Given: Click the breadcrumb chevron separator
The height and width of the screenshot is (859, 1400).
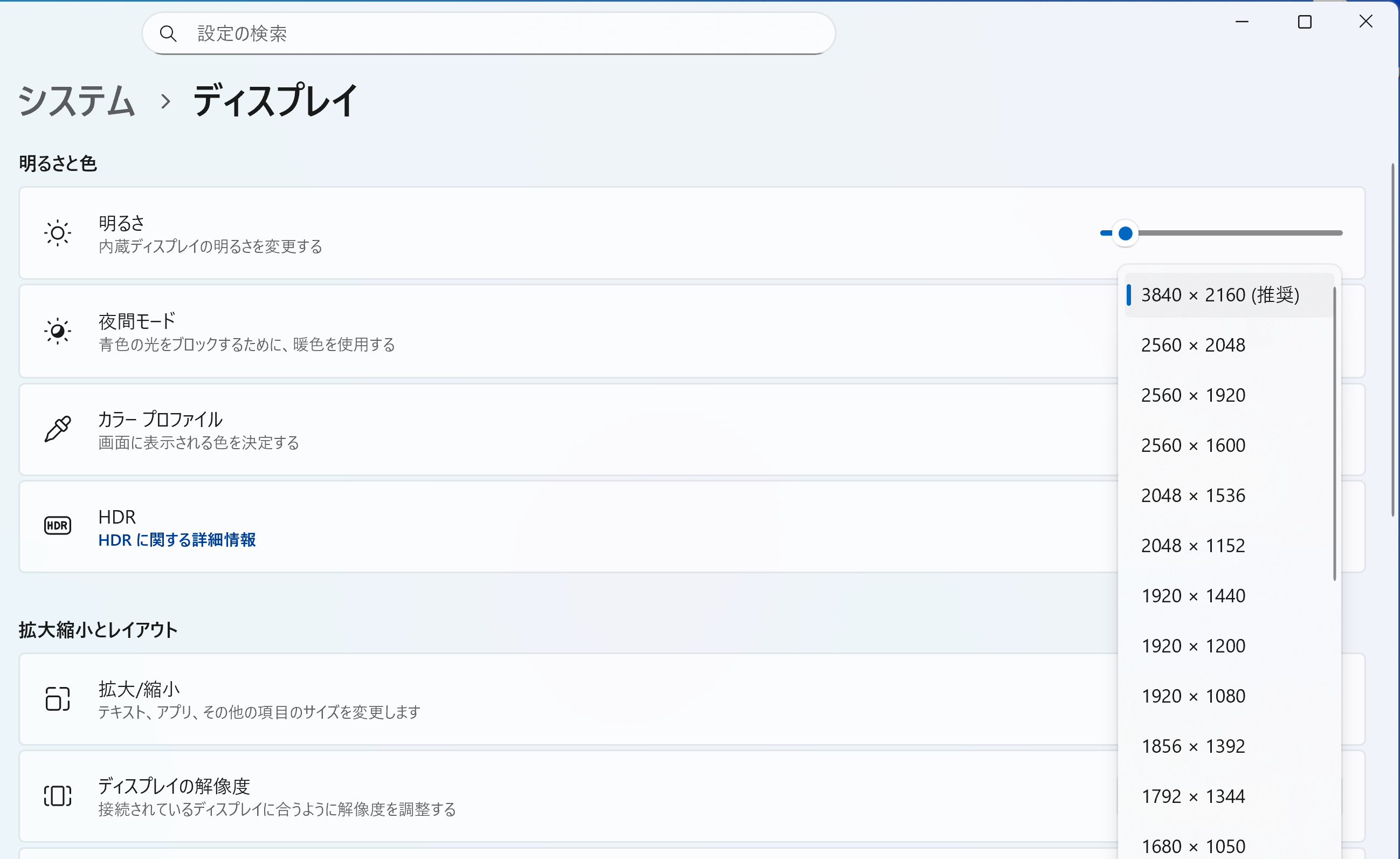Looking at the screenshot, I should pos(165,102).
